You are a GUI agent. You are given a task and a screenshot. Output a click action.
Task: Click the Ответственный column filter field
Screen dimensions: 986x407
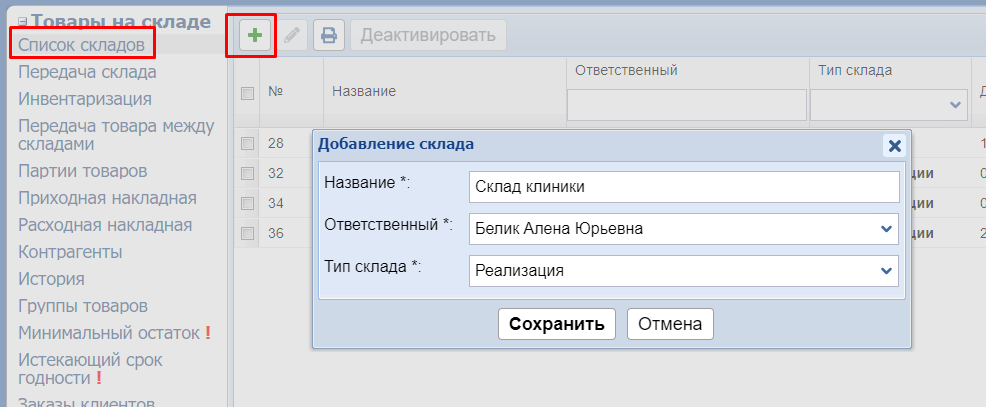click(x=686, y=104)
